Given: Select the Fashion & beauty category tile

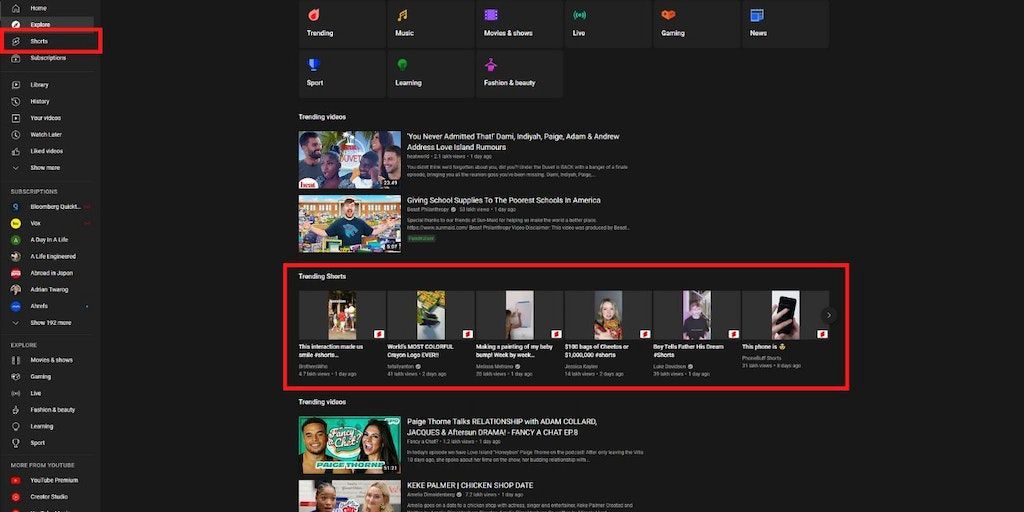Looking at the screenshot, I should (519, 74).
